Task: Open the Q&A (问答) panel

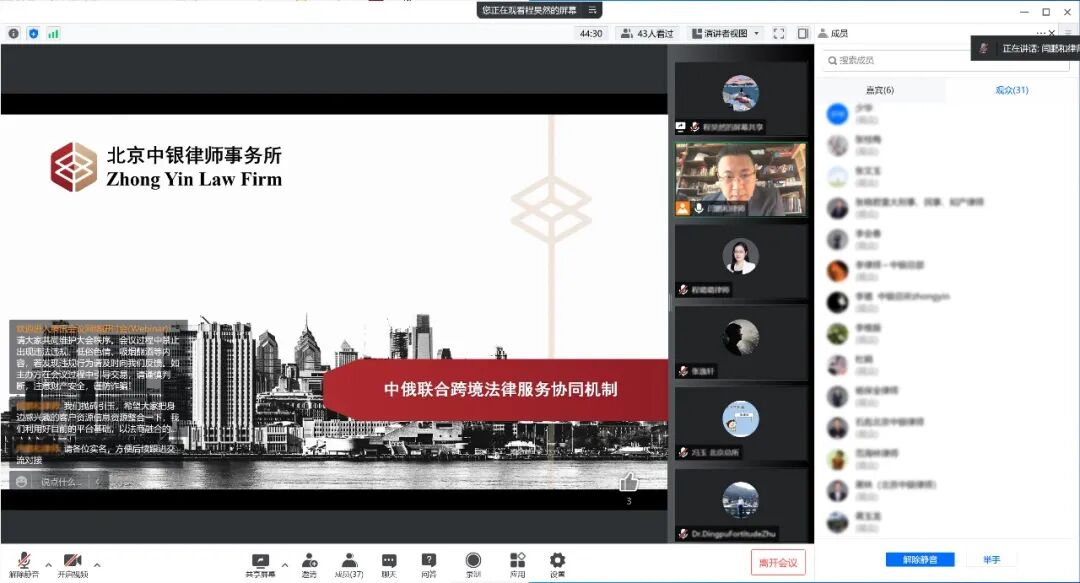Action: (x=427, y=561)
